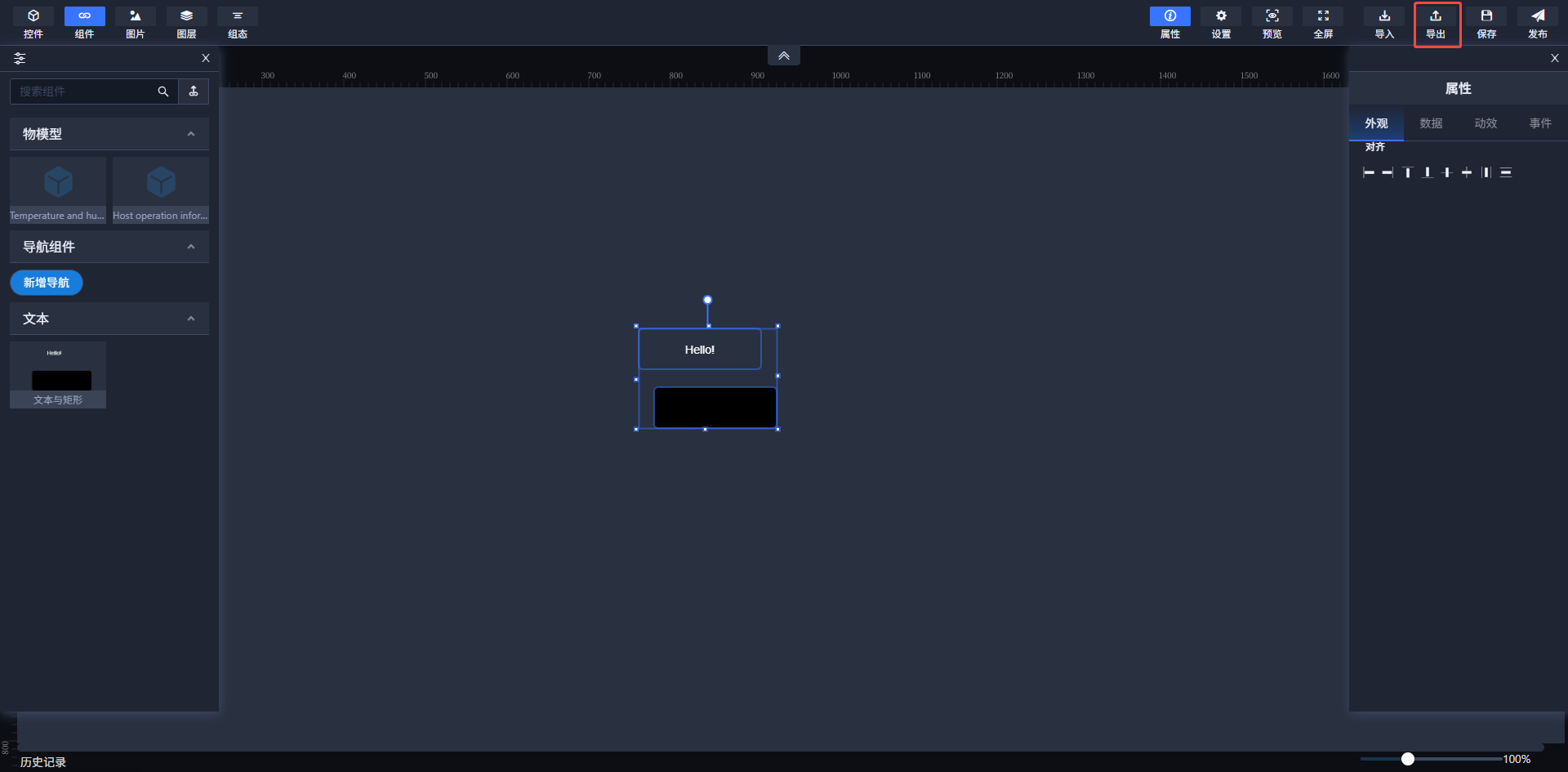The image size is (1568, 772).
Task: Toggle 全屏 fullscreen mode
Action: 1323,23
